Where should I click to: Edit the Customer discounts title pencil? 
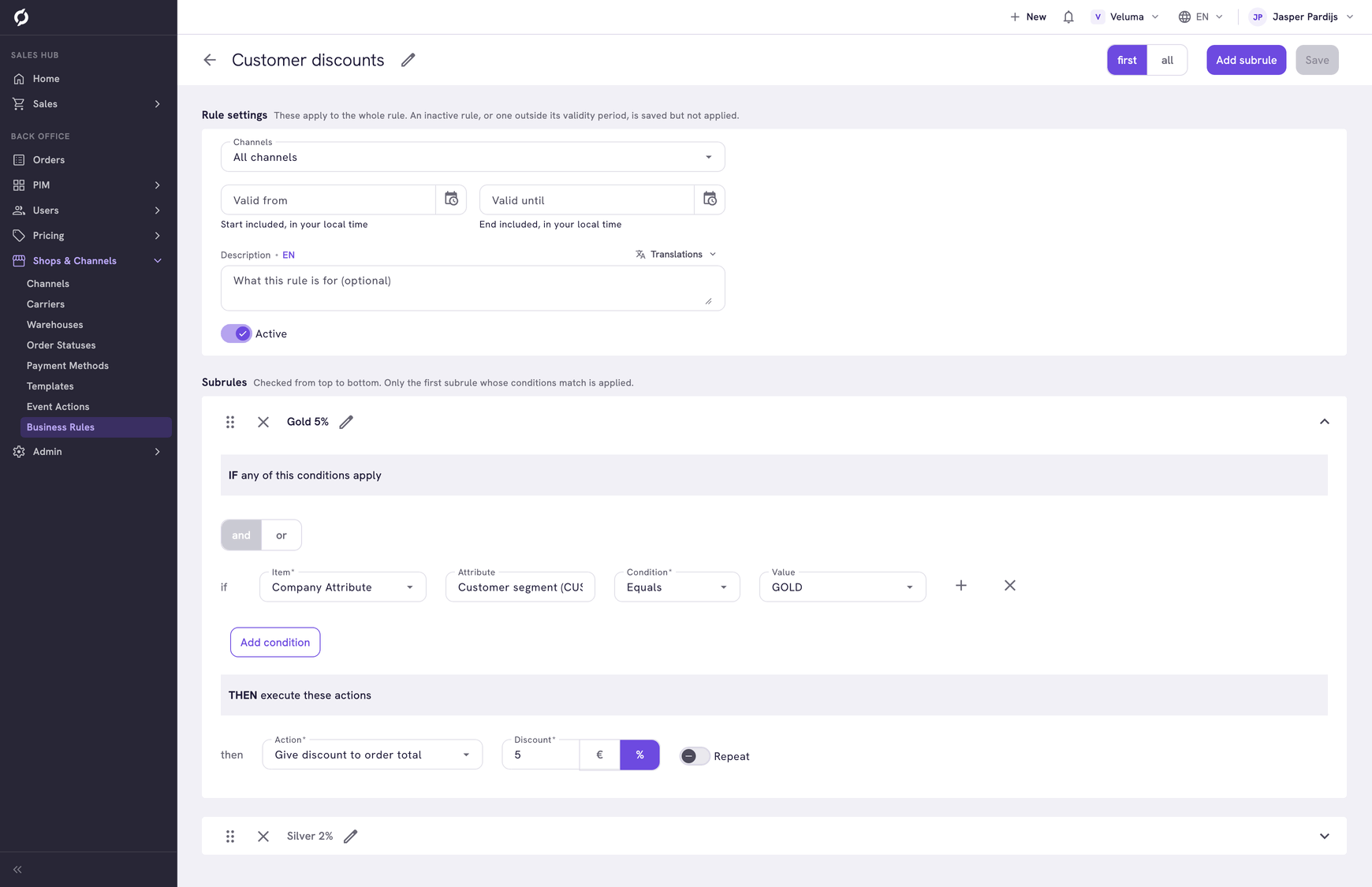[x=408, y=60]
